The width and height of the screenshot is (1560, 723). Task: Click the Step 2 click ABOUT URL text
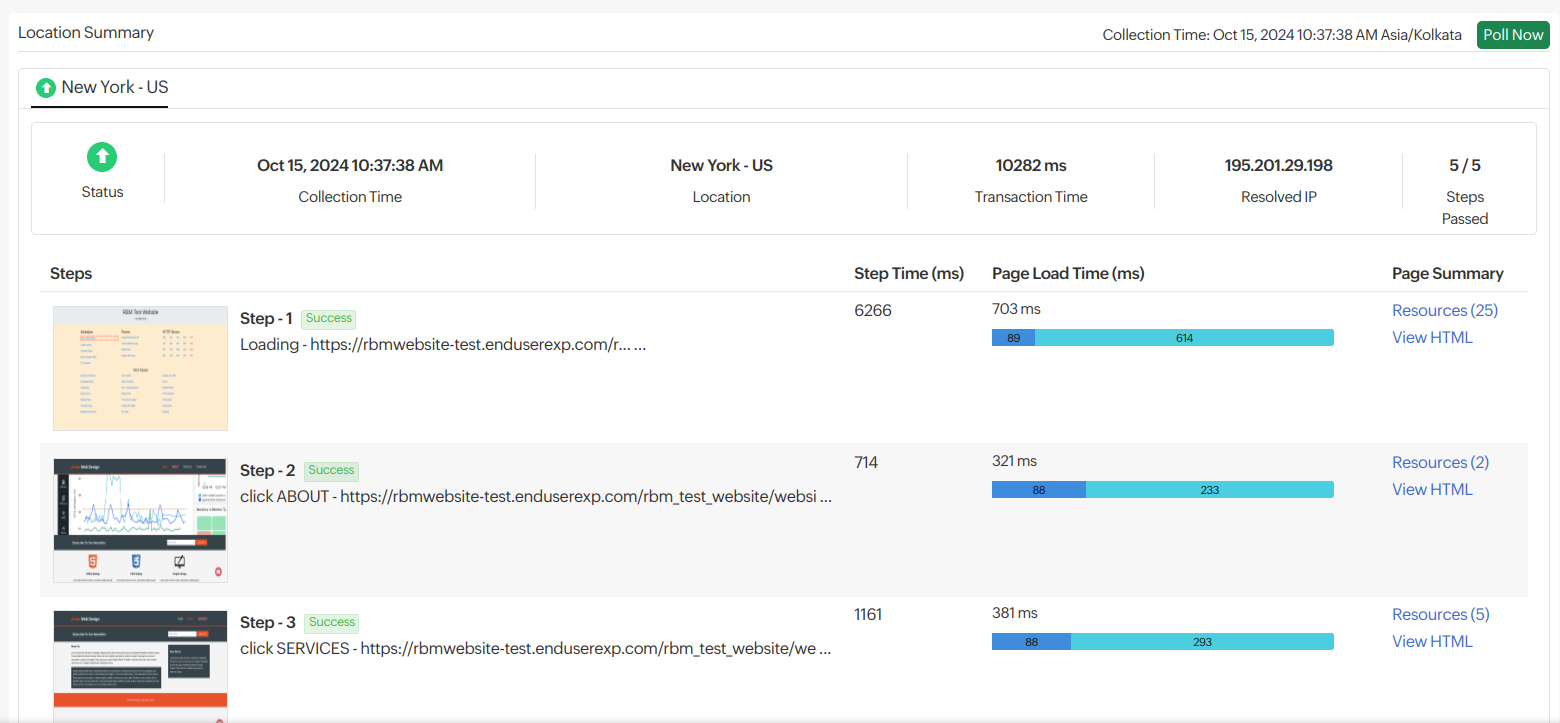click(x=535, y=496)
